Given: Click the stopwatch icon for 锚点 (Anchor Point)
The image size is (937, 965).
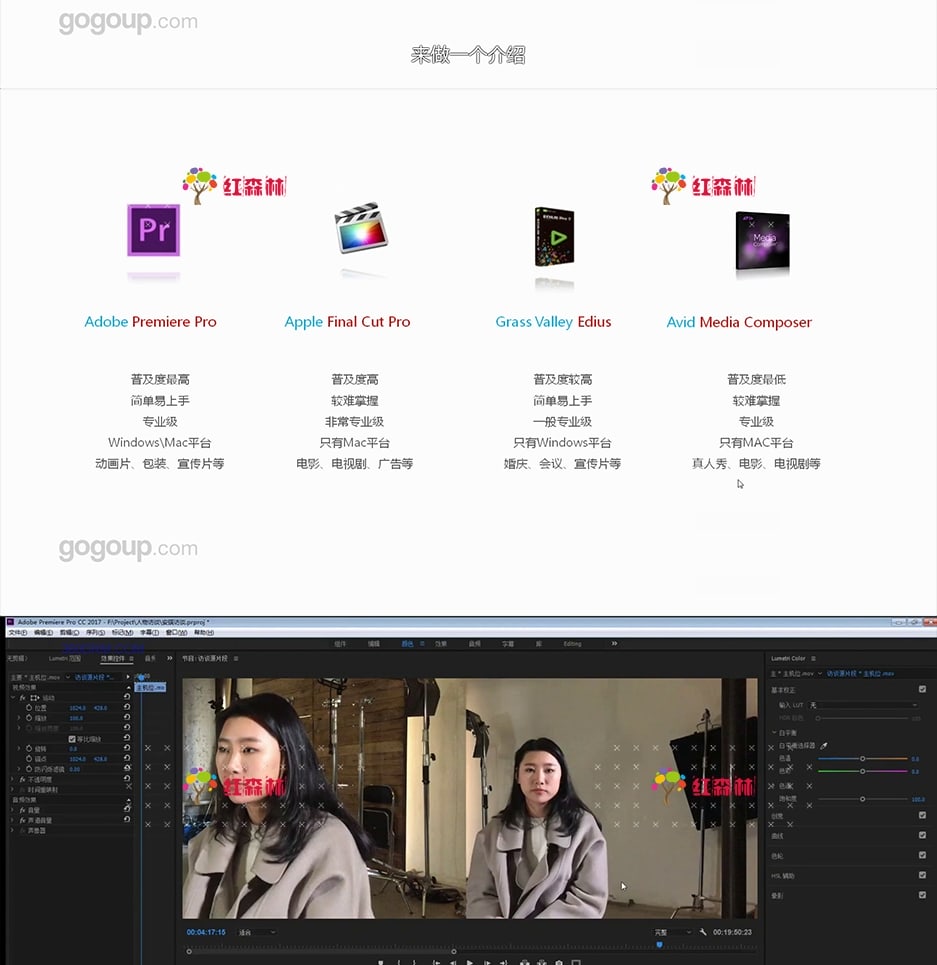Looking at the screenshot, I should (x=29, y=759).
